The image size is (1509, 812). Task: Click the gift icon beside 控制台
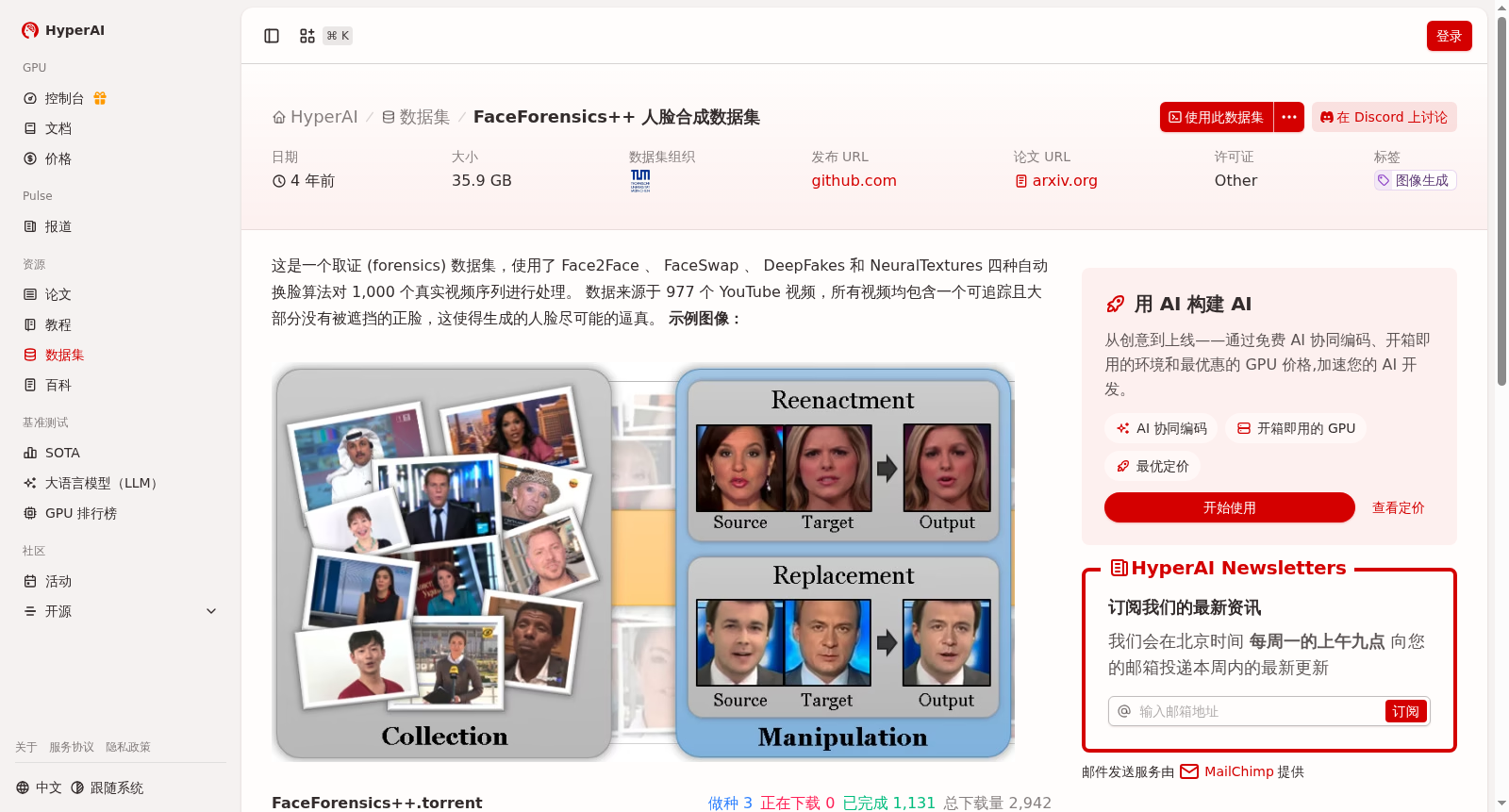tap(100, 98)
